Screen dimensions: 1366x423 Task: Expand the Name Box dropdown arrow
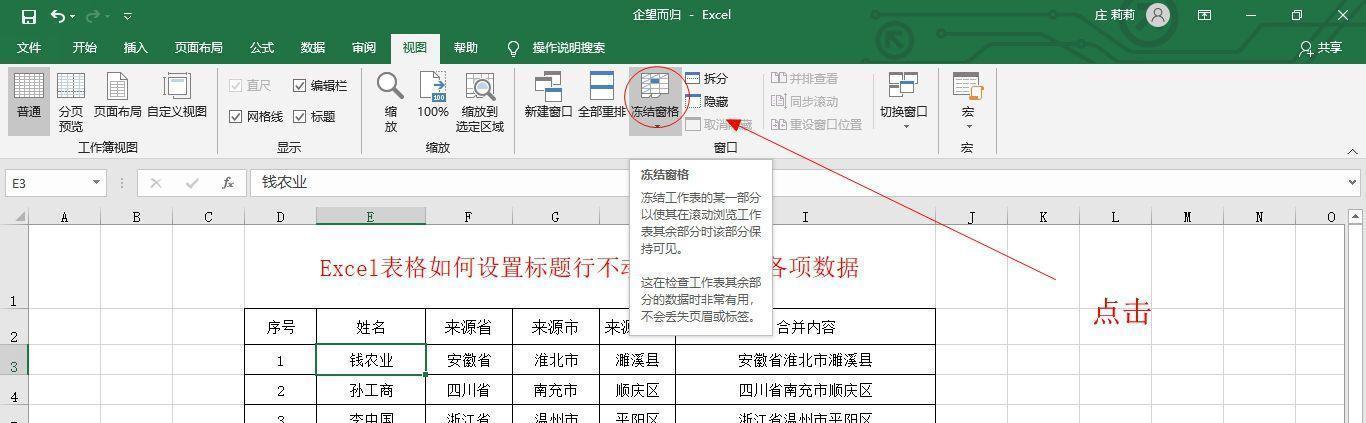tap(97, 183)
